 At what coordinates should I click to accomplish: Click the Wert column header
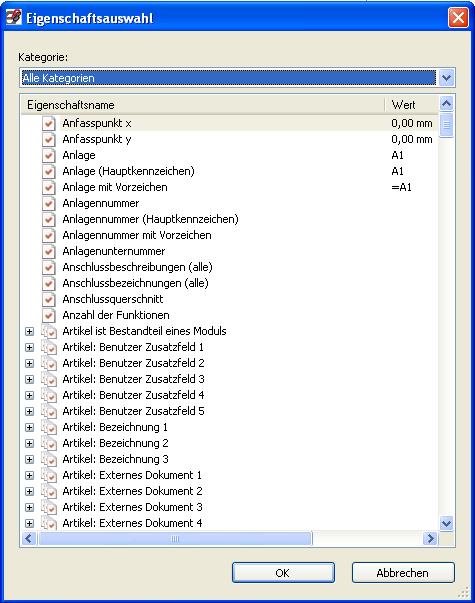tap(412, 105)
